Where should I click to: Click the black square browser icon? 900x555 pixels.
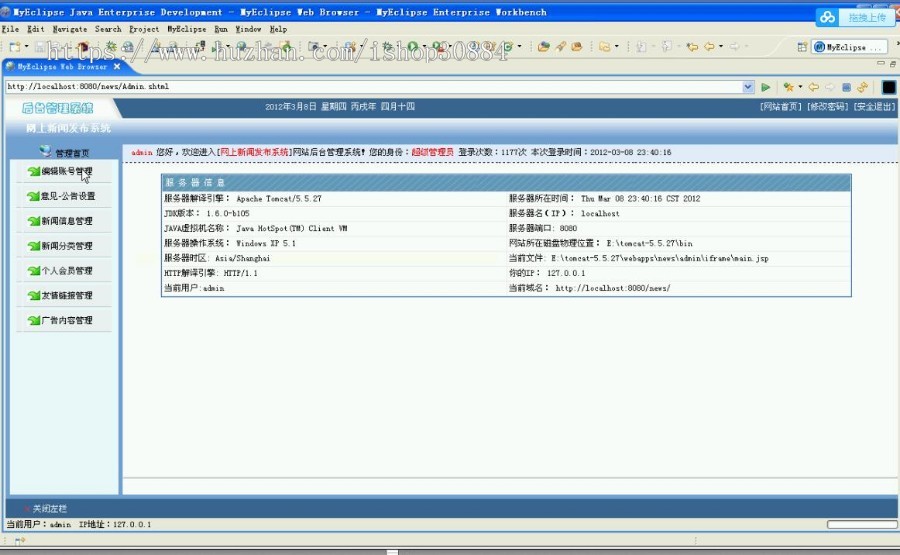[x=889, y=87]
